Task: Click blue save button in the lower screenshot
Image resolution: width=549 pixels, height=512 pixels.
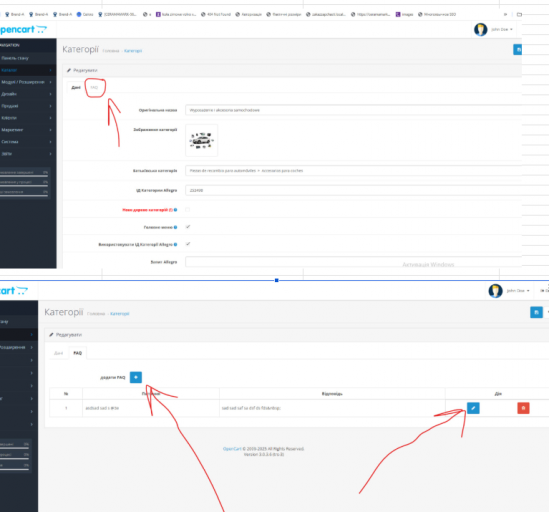Action: 536,312
